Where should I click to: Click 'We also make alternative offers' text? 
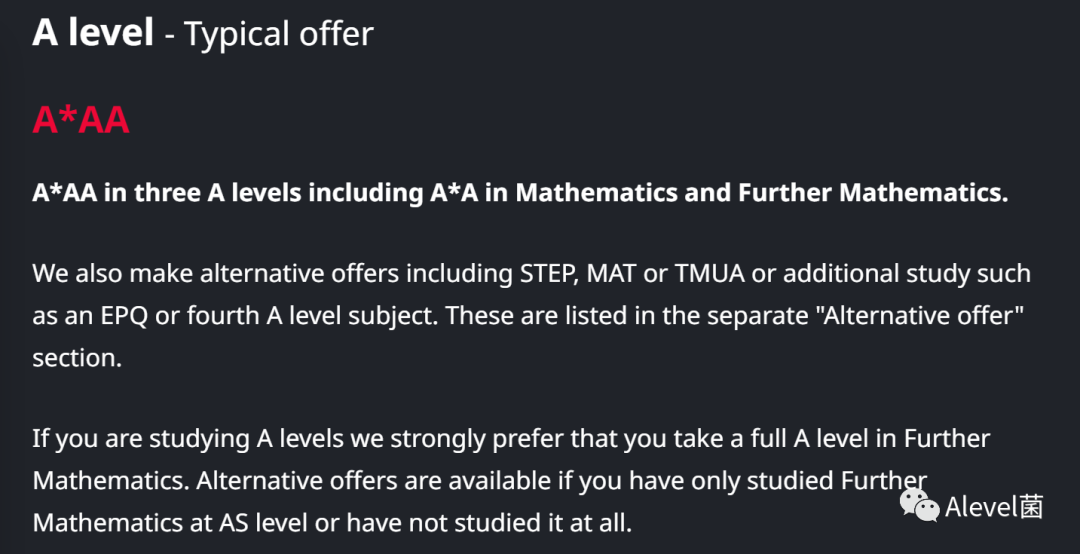pyautogui.click(x=216, y=274)
